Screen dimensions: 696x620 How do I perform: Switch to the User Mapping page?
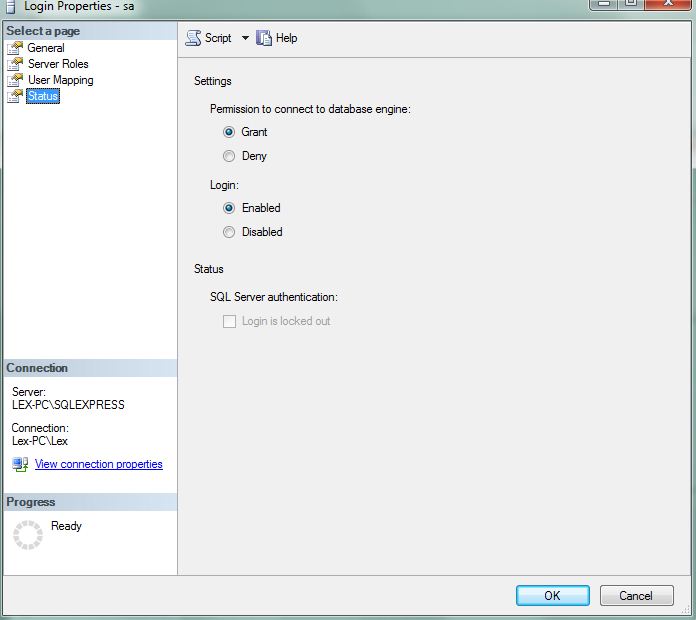[61, 80]
